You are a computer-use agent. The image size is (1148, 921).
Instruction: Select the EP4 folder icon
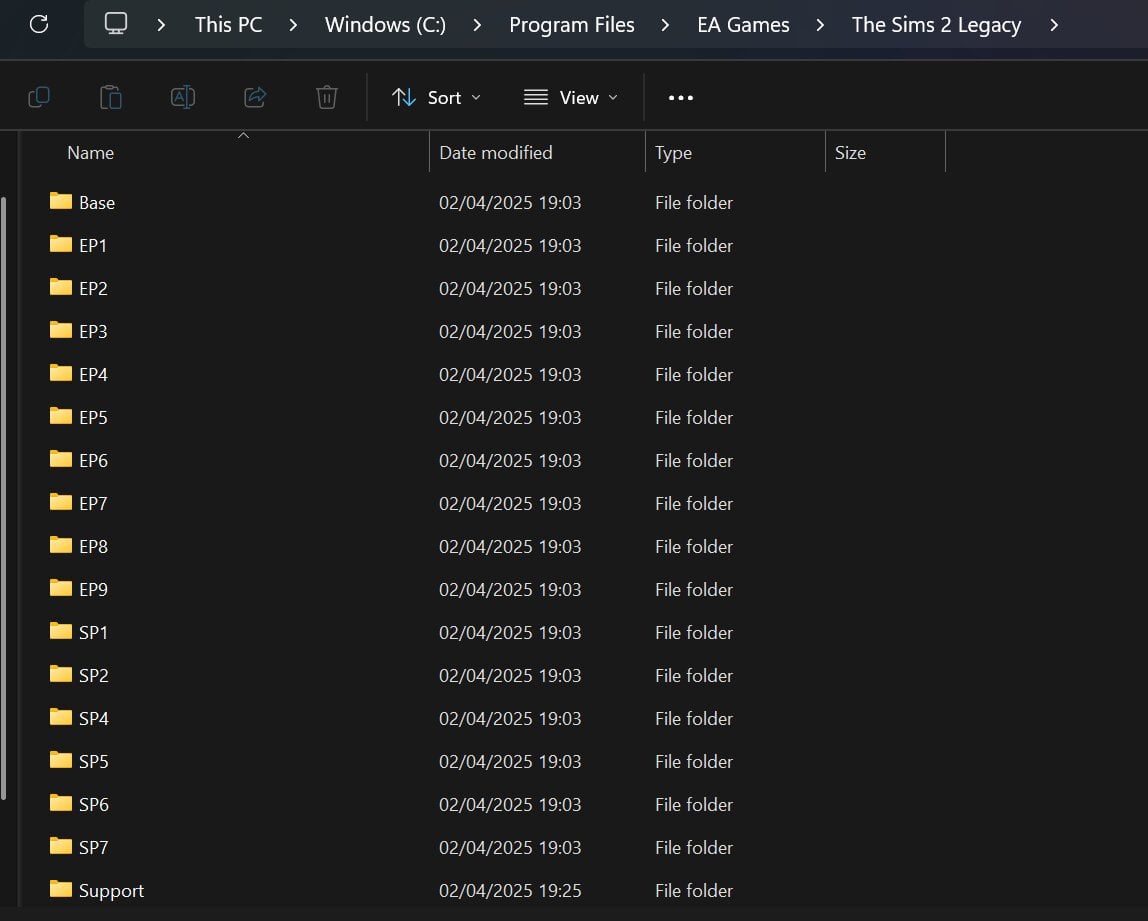pos(61,373)
